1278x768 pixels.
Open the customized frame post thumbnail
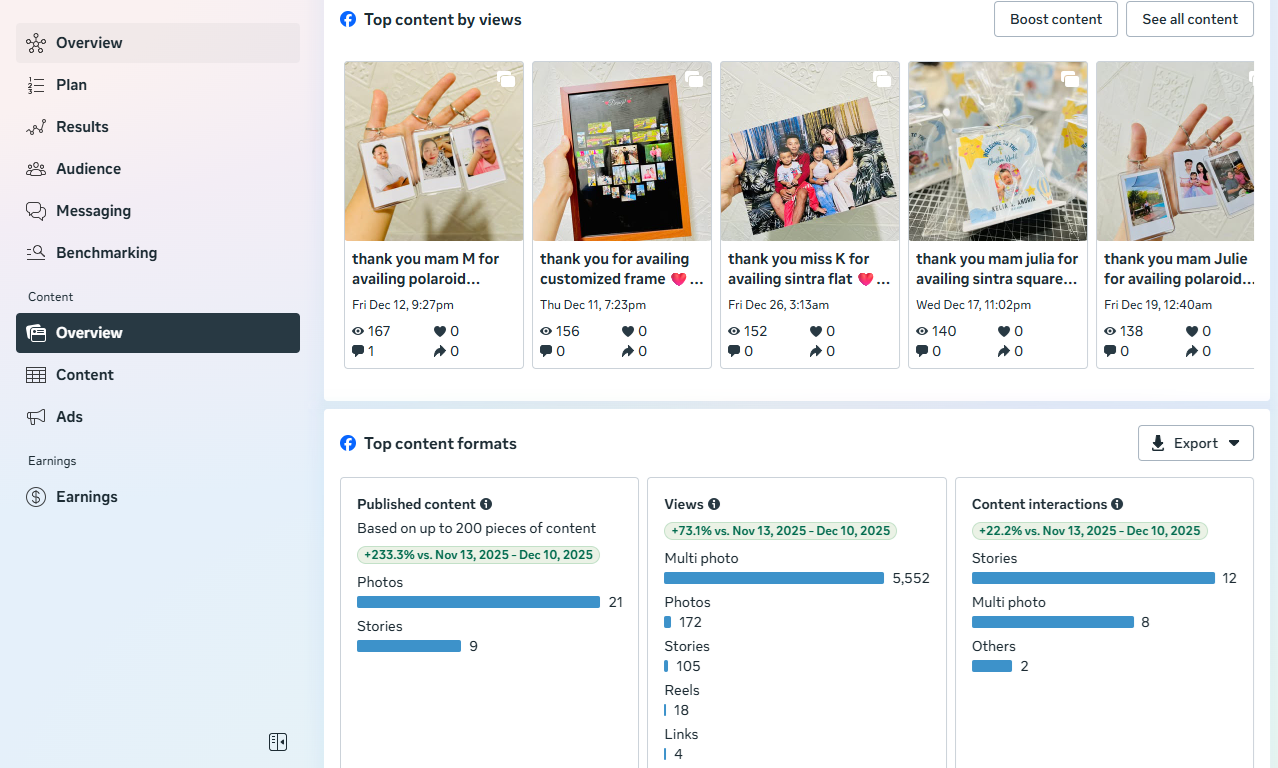621,151
